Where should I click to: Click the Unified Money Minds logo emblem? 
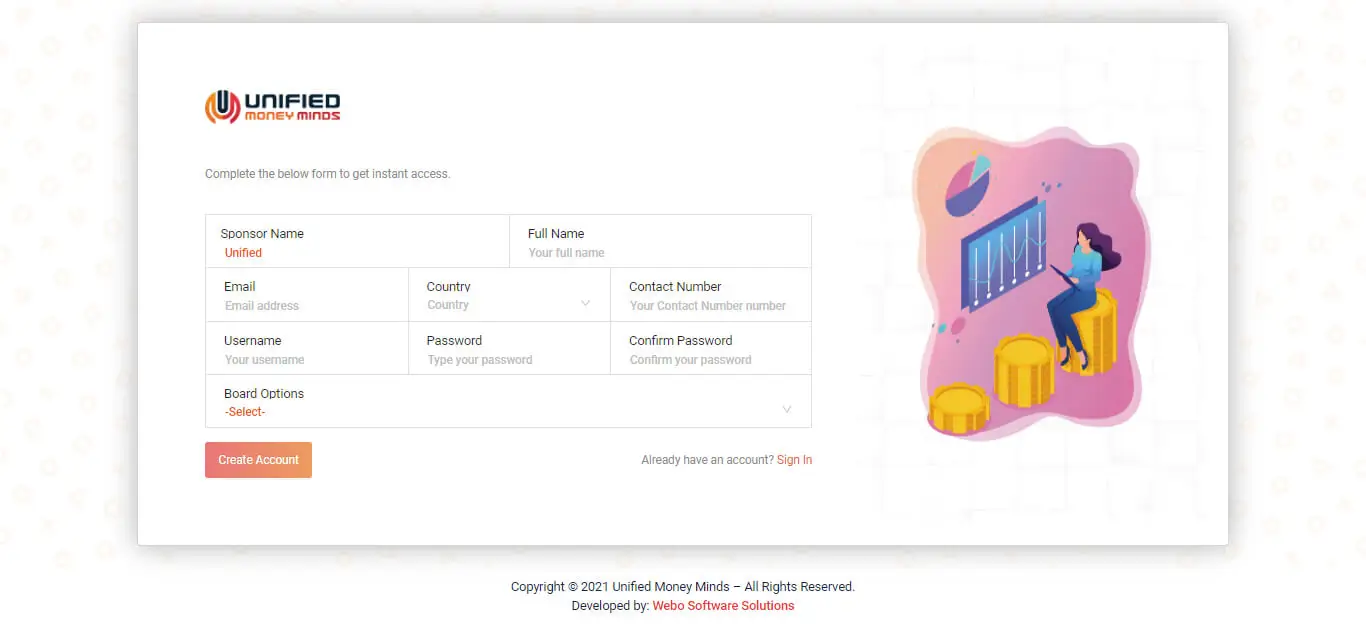point(222,106)
